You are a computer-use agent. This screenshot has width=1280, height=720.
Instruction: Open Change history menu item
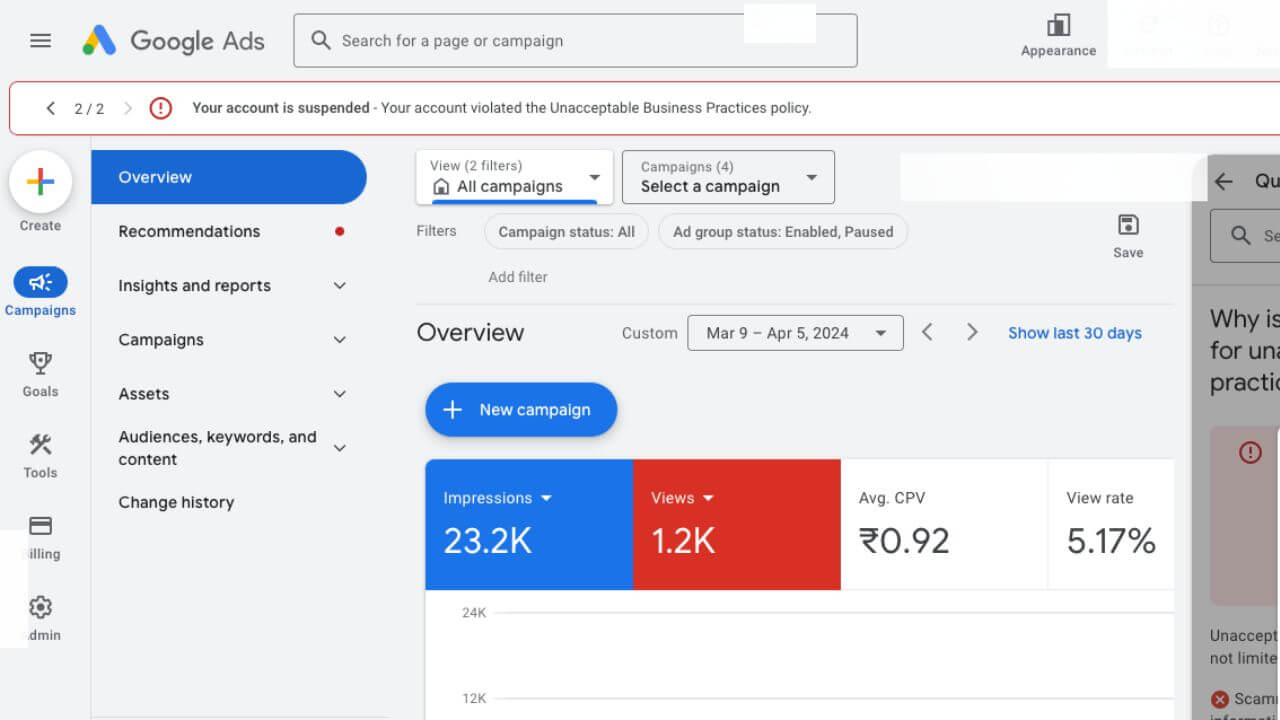tap(176, 502)
